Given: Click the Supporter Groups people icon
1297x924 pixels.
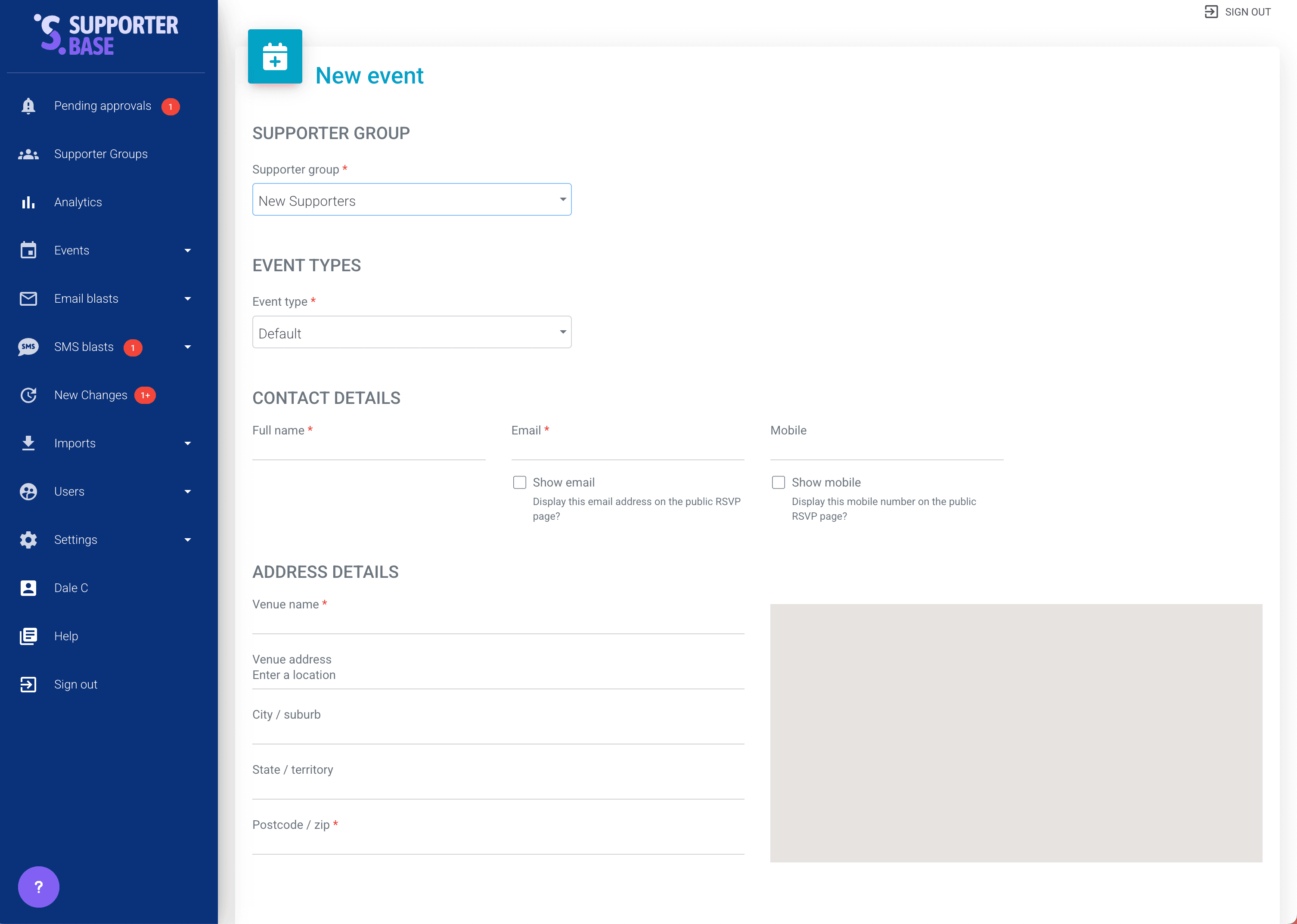Looking at the screenshot, I should tap(28, 154).
